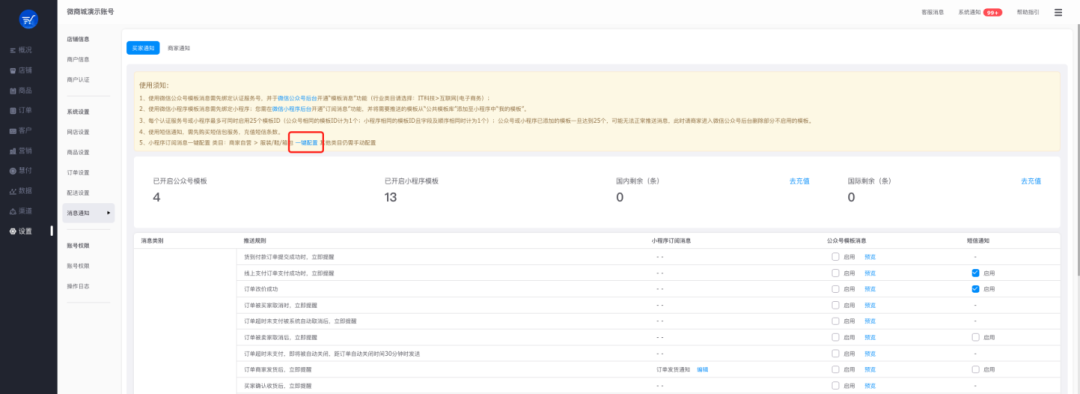Image resolution: width=1080 pixels, height=394 pixels.
Task: Open 系统通知 with the 99+ badge
Action: [980, 12]
